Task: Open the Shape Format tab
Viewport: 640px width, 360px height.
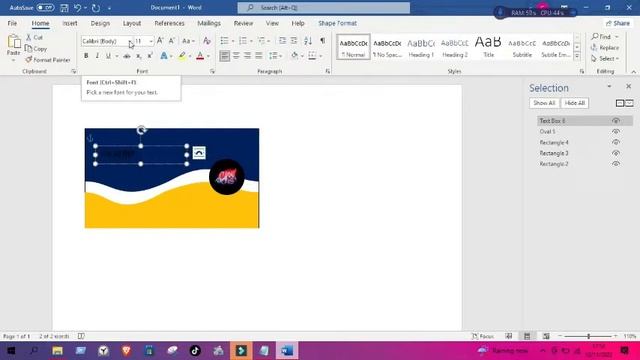Action: tap(338, 23)
